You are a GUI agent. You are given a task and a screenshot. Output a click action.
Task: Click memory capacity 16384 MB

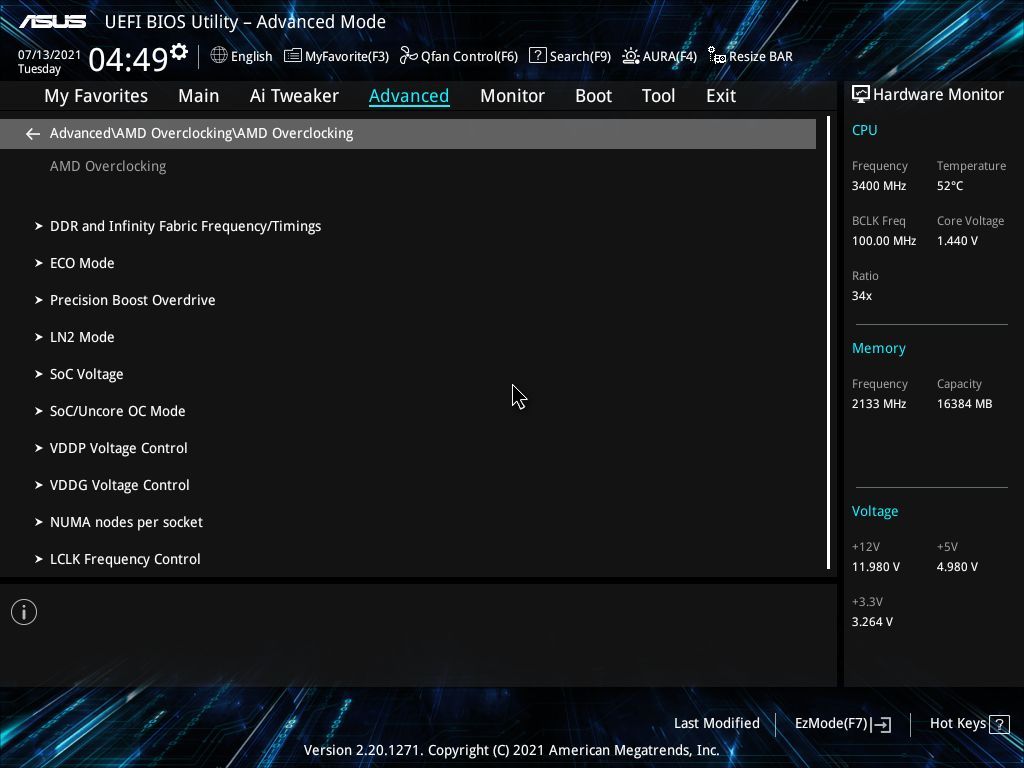964,404
